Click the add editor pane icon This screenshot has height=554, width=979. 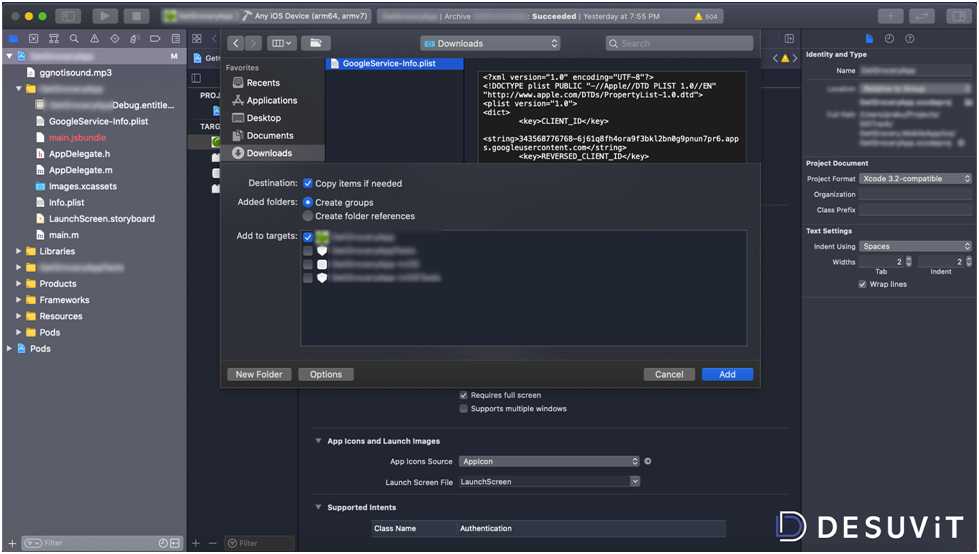pos(789,39)
